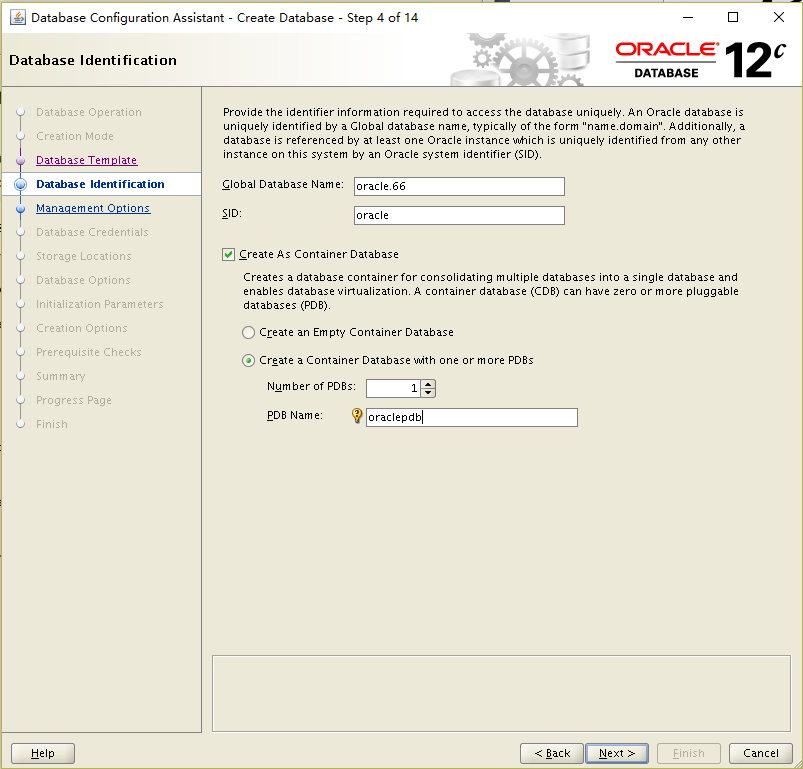
Task: Go to Database Template step
Action: point(87,160)
